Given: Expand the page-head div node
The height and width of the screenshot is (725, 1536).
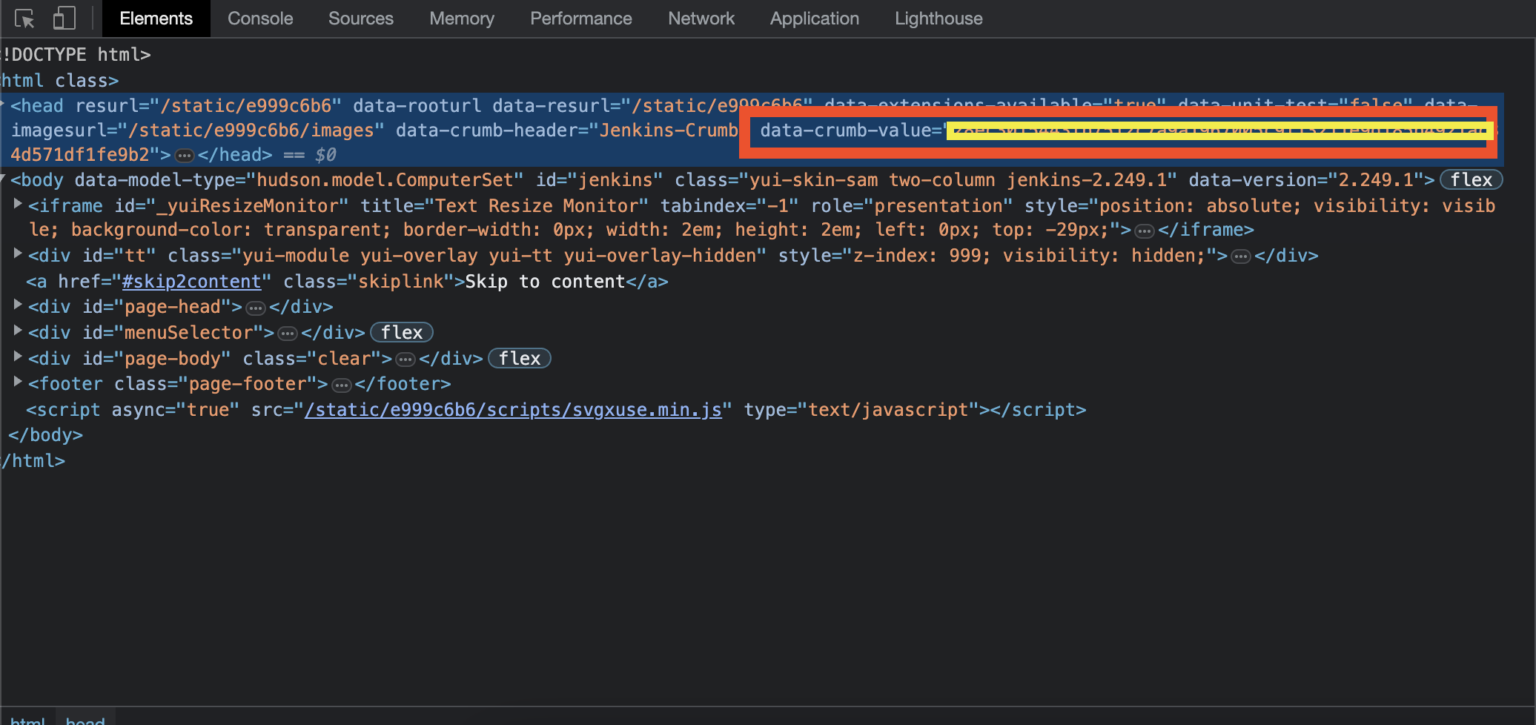Looking at the screenshot, I should [19, 307].
